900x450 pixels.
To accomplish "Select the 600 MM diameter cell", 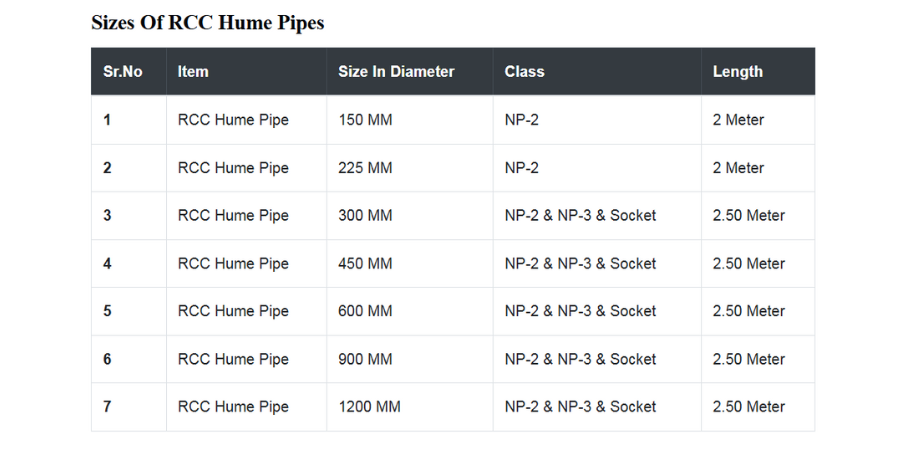I will click(410, 311).
